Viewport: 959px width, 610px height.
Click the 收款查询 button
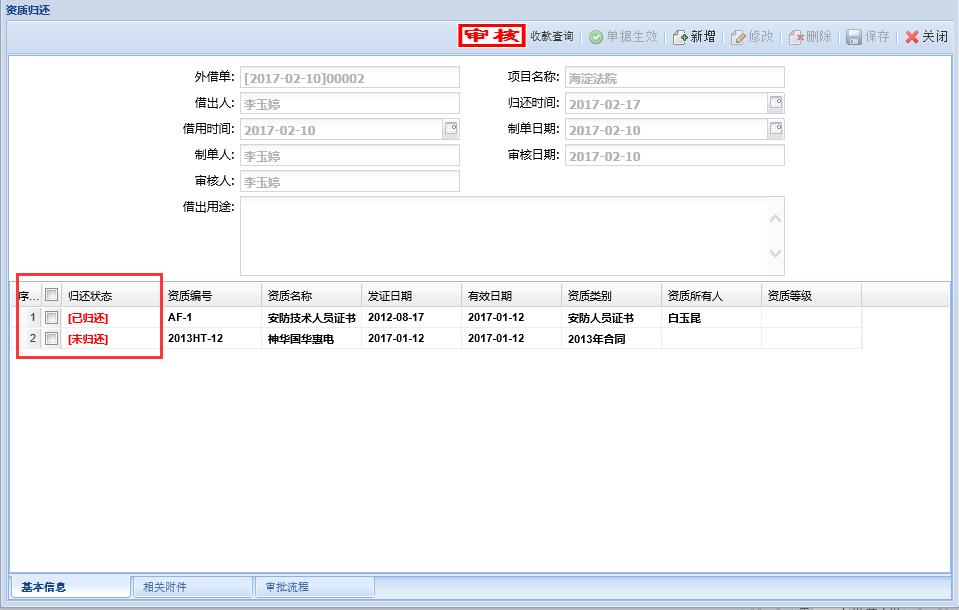click(552, 37)
